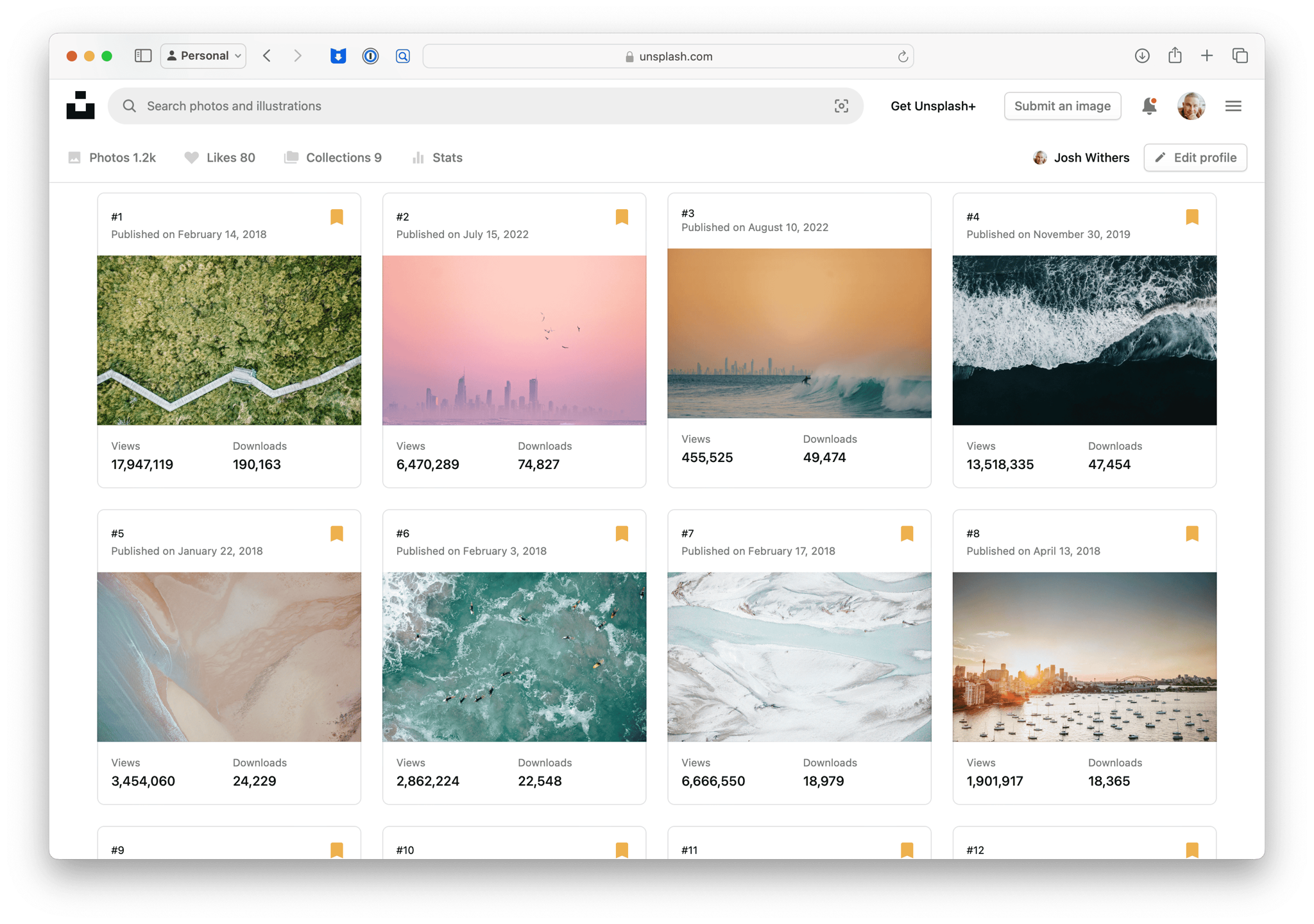Click the user profile avatar

coord(1191,106)
